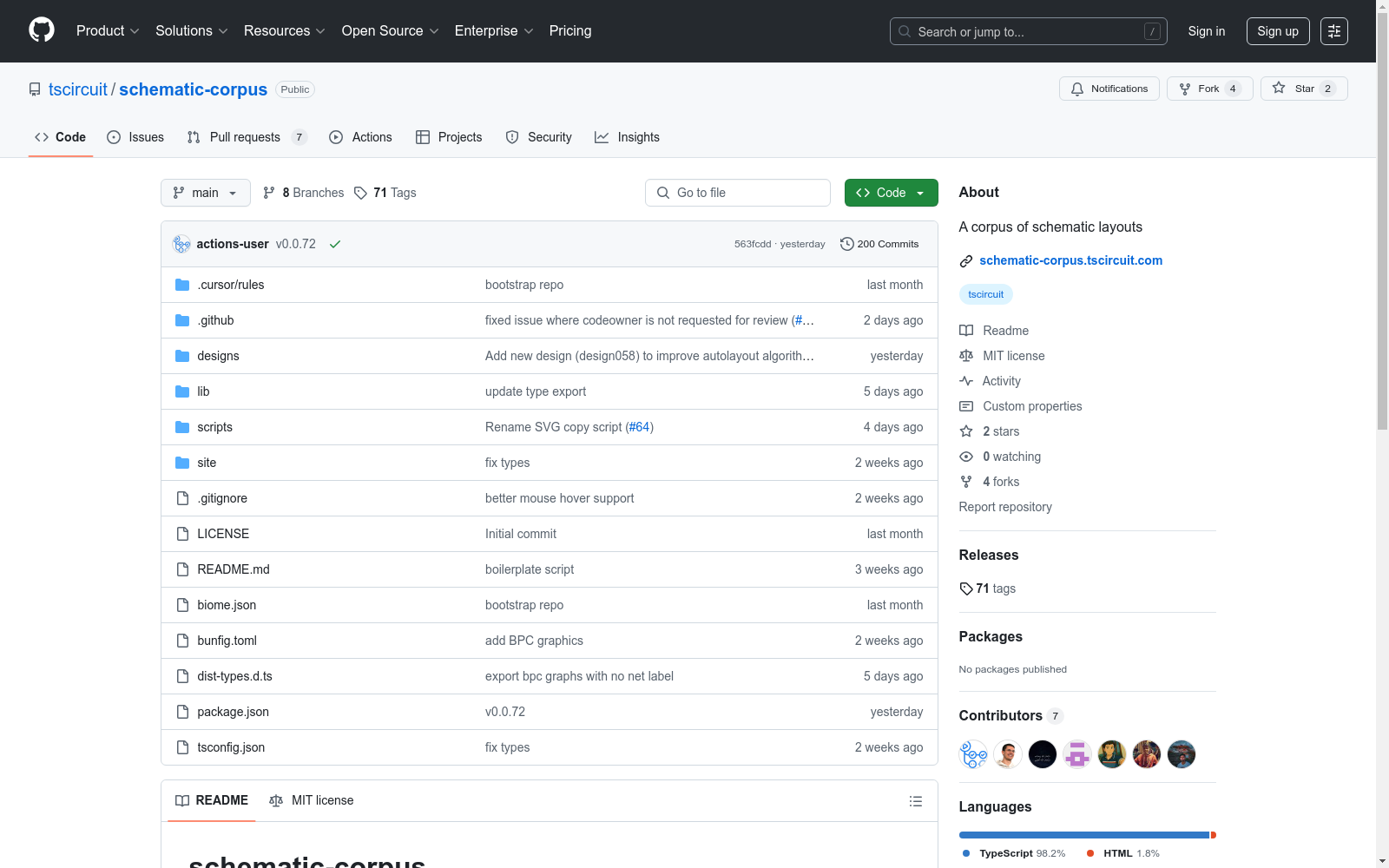
Task: Expand the Resources menu
Action: click(285, 31)
